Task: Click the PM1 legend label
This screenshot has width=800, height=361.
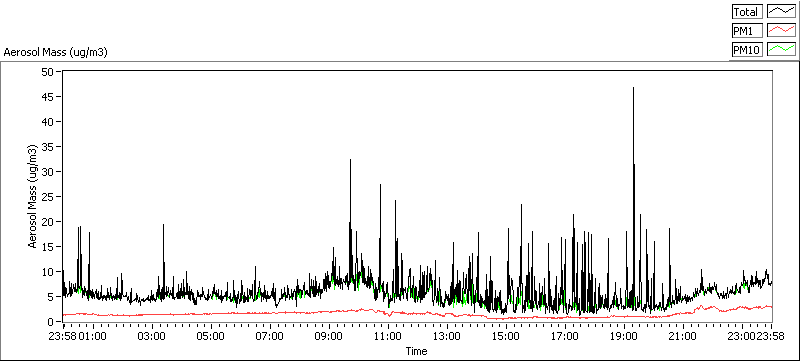Action: pyautogui.click(x=747, y=31)
